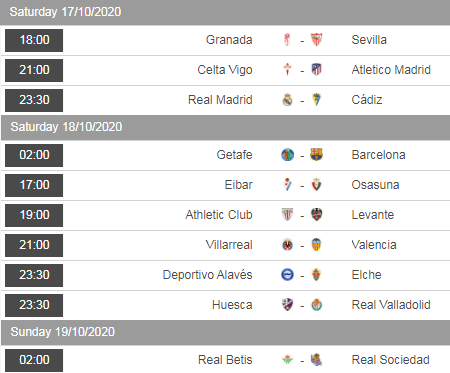Click the Granada club crest icon

pyautogui.click(x=287, y=40)
